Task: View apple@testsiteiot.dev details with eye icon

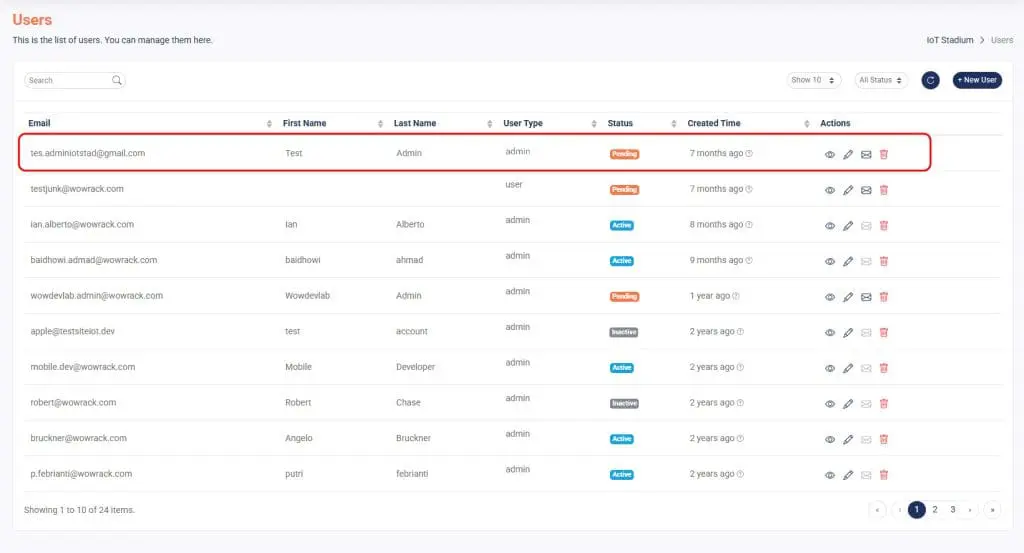Action: (830, 333)
